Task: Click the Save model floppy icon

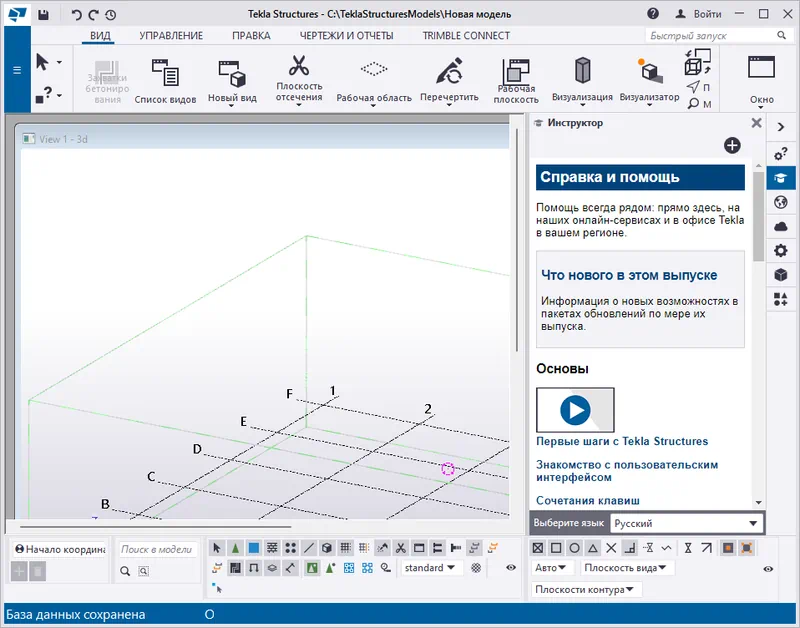Action: pos(43,15)
